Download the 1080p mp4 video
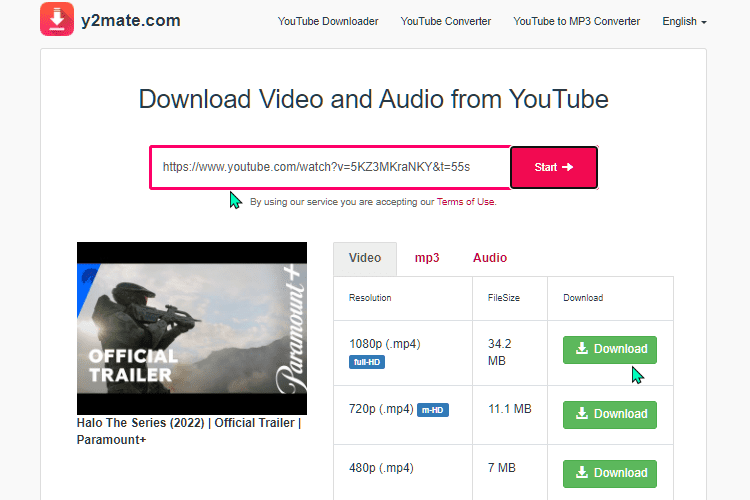 (x=610, y=350)
